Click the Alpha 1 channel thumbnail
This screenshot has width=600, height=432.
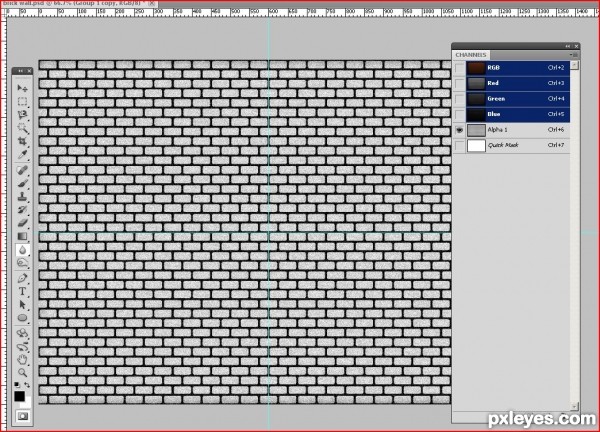point(476,130)
